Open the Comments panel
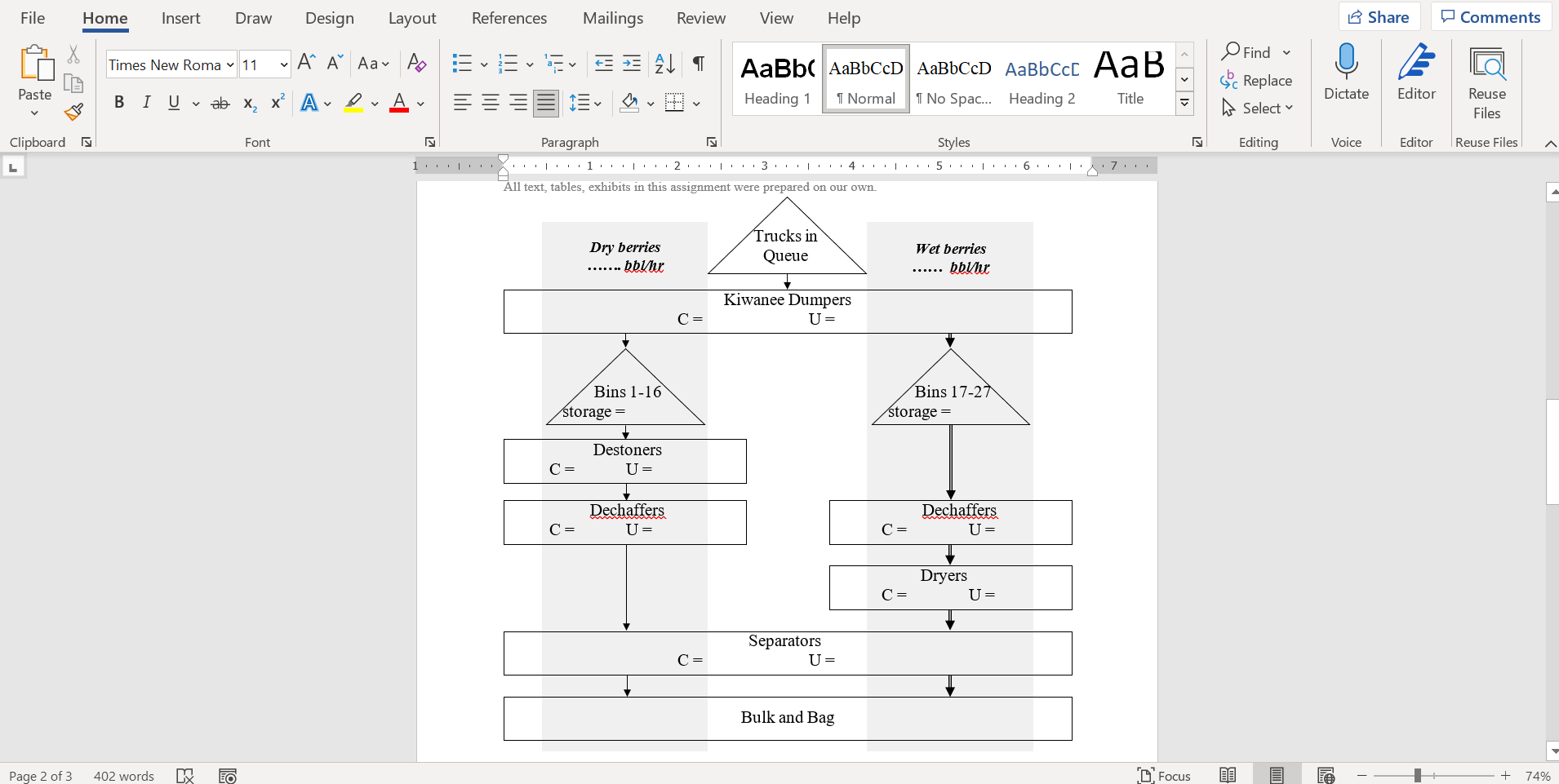This screenshot has width=1559, height=784. [1490, 16]
